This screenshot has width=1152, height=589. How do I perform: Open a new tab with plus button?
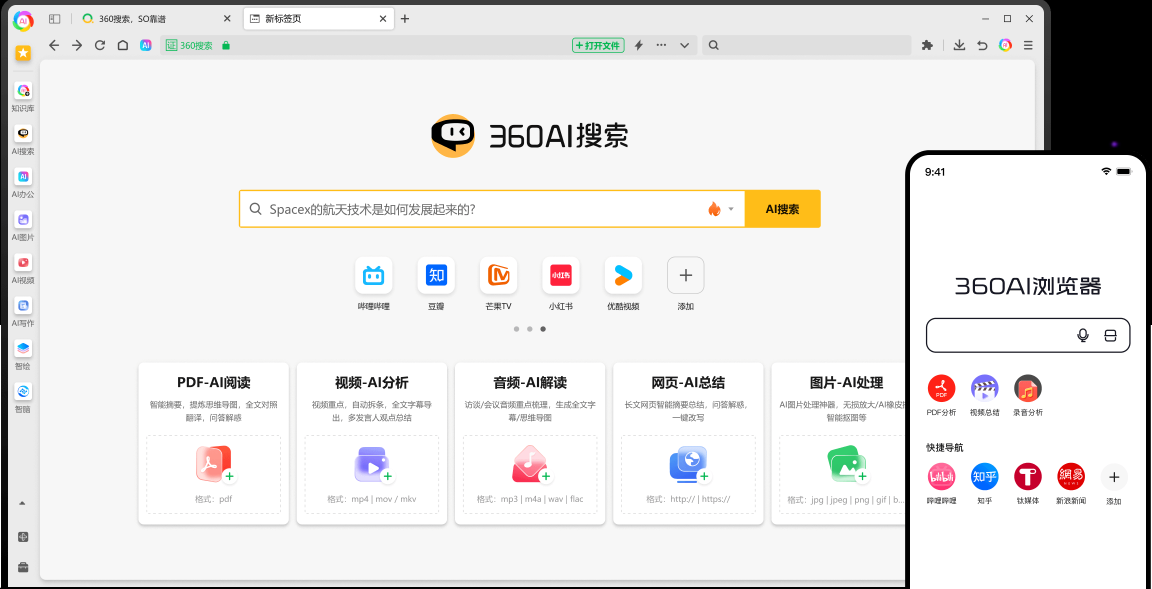[405, 18]
